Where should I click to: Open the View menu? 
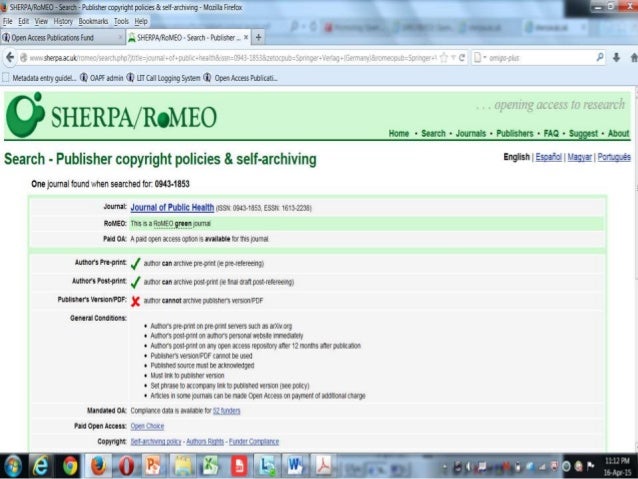pos(41,22)
